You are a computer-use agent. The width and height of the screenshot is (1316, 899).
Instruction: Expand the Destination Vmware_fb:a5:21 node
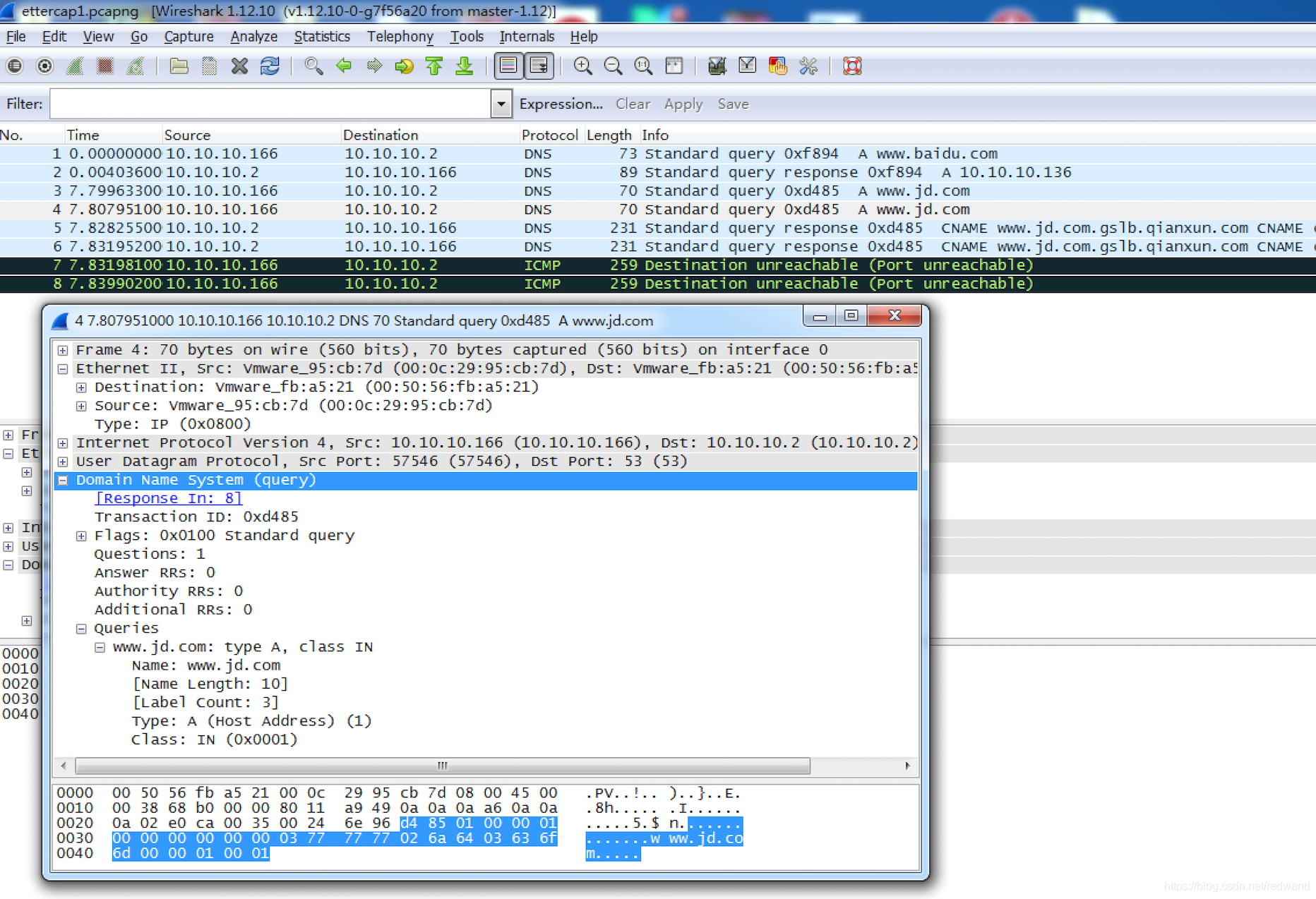point(81,387)
